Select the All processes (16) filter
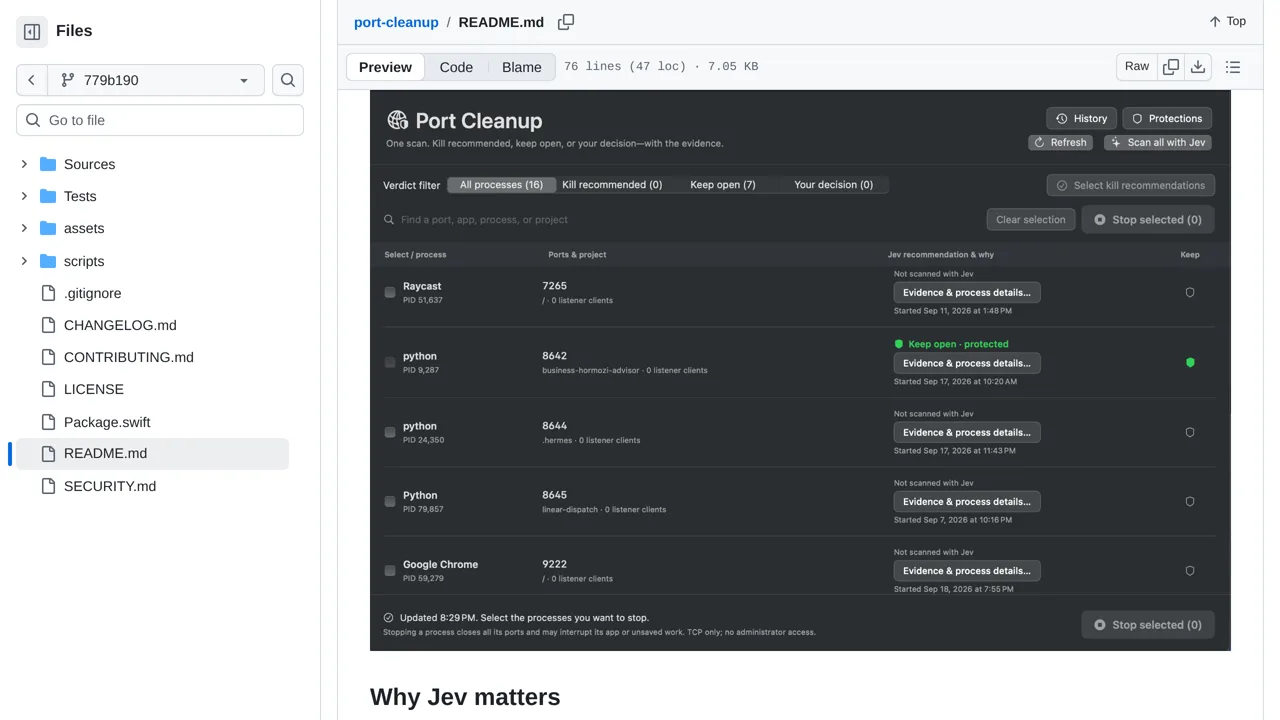The image size is (1280, 720). [501, 185]
